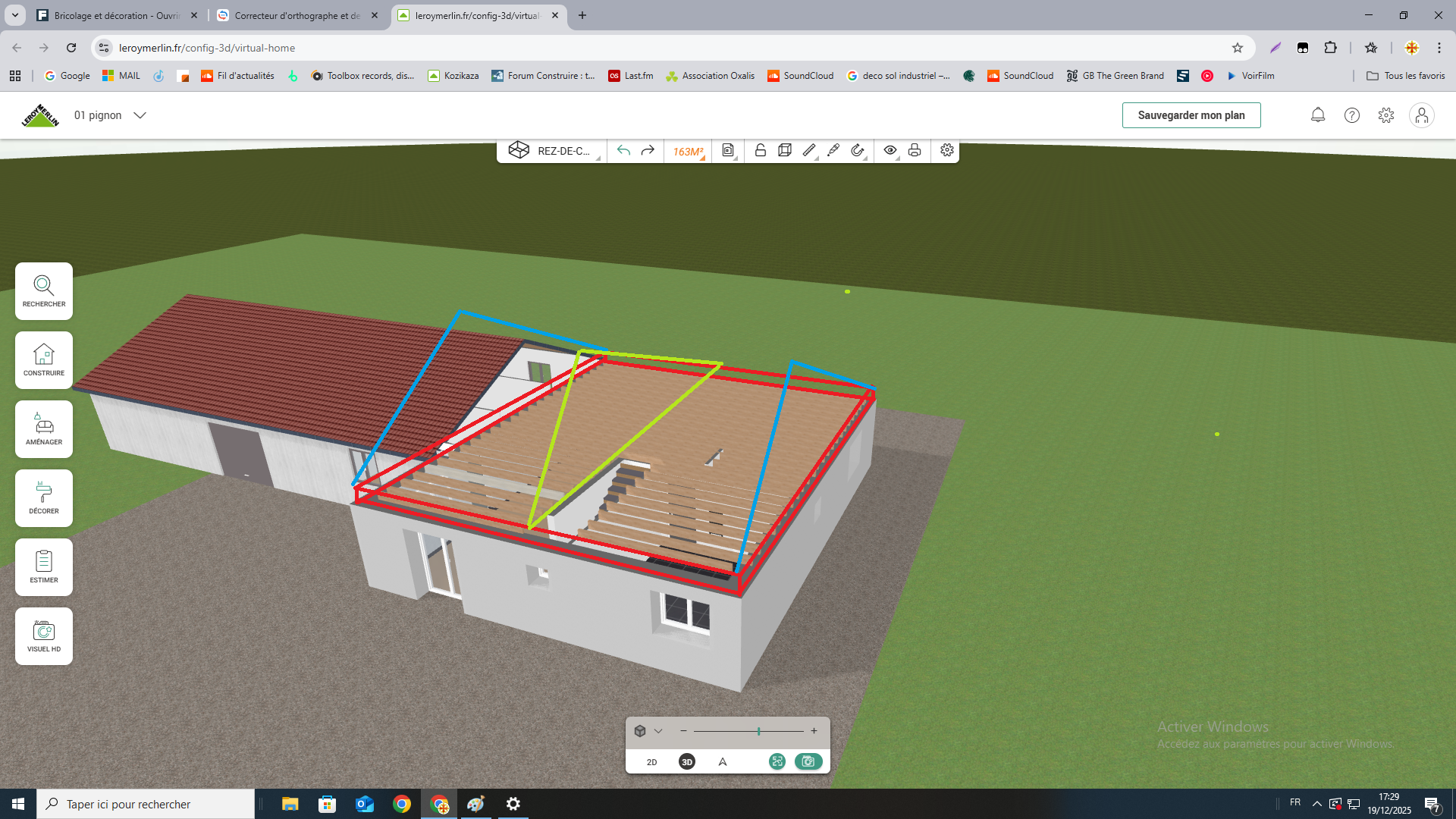Expand the 01 pignon project dropdown
The width and height of the screenshot is (1456, 819).
coord(140,115)
